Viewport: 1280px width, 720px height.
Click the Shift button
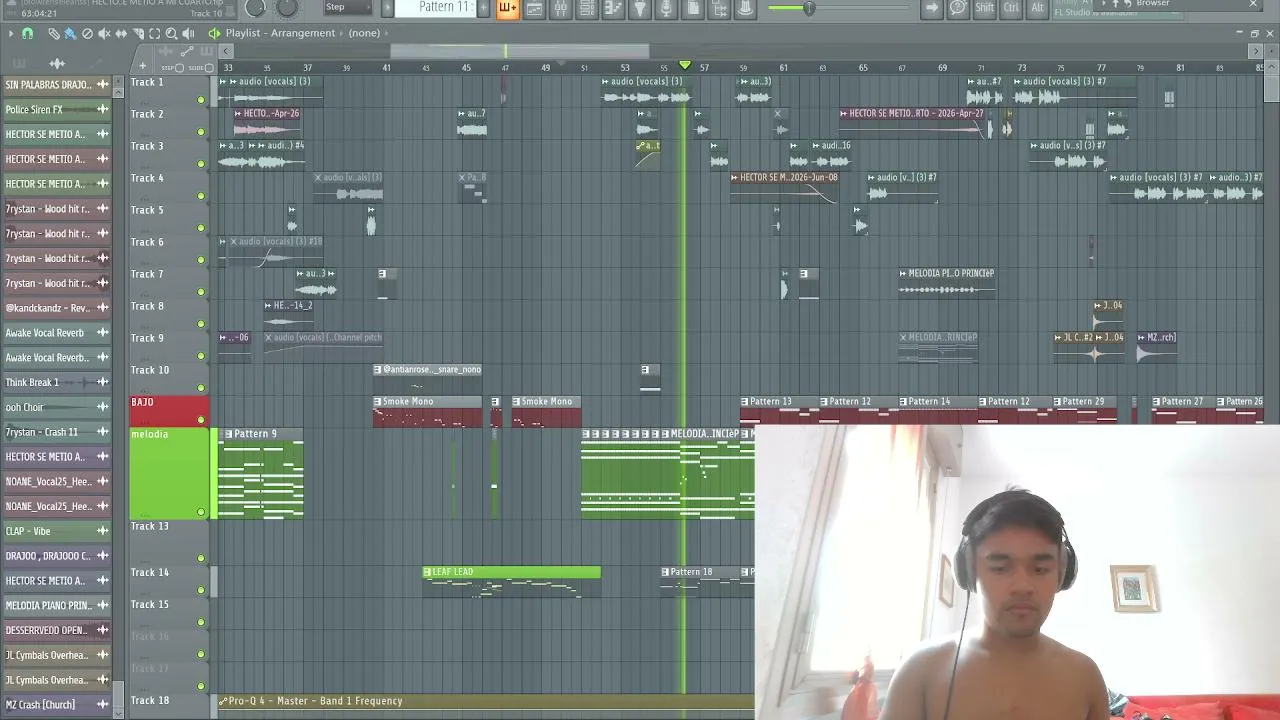pos(985,8)
